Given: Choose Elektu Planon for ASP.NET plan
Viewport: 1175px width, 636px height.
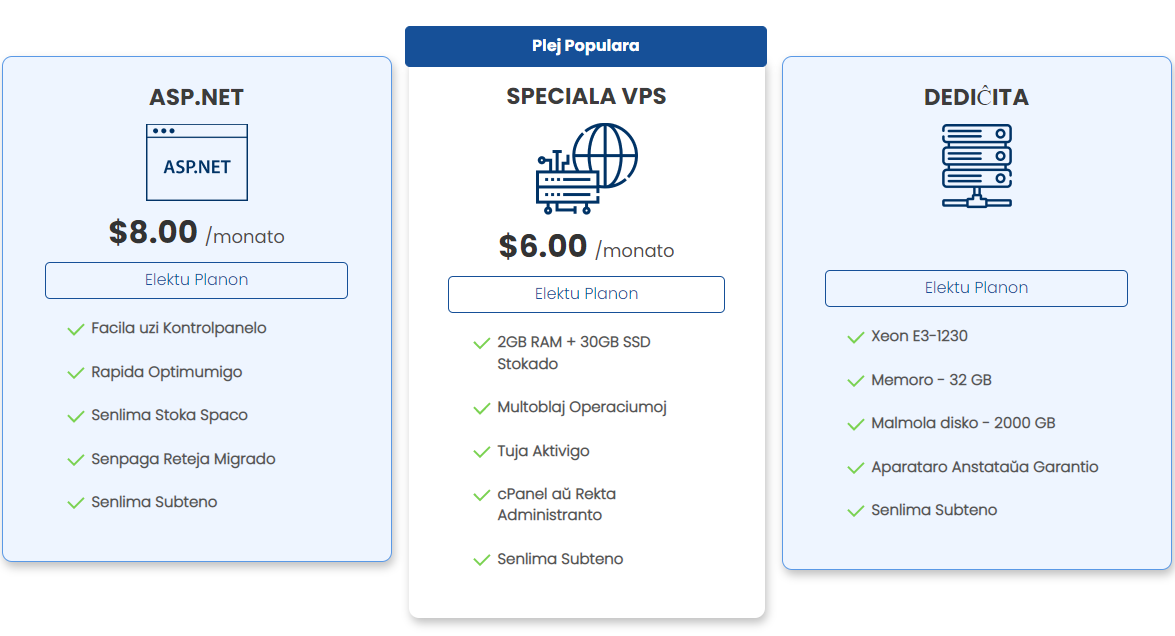Looking at the screenshot, I should 196,280.
